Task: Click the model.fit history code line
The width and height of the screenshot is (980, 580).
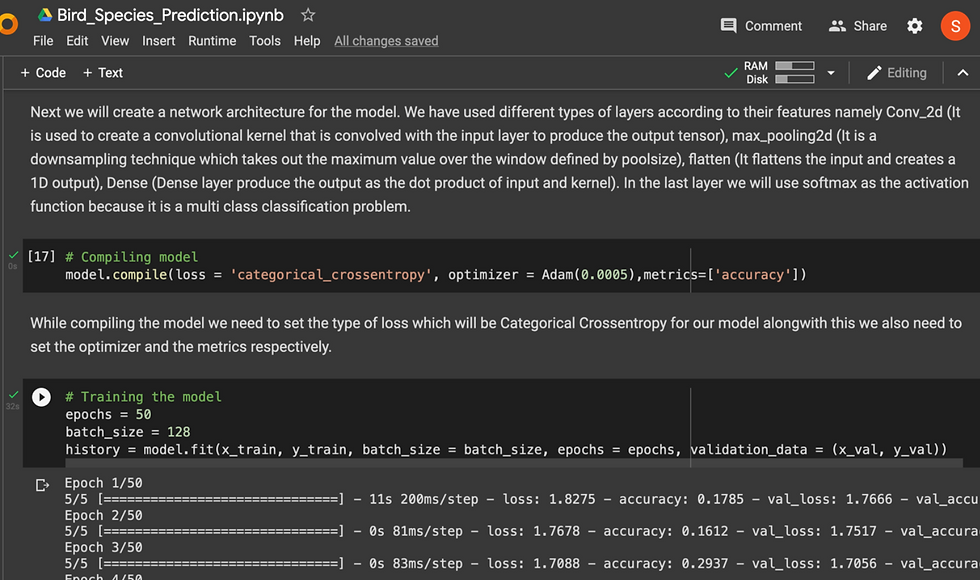Action: (506, 449)
